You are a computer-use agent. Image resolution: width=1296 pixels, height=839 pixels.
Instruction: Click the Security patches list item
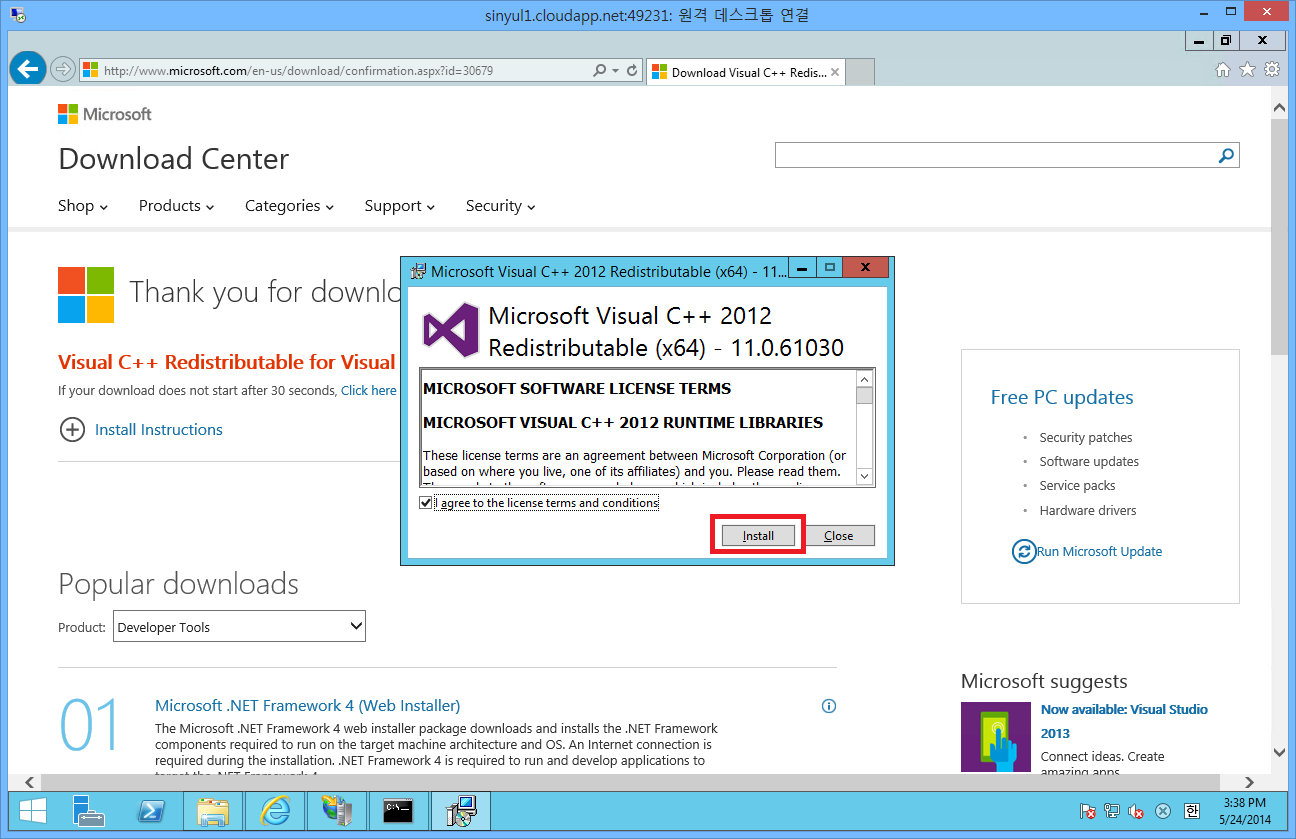pyautogui.click(x=1086, y=437)
